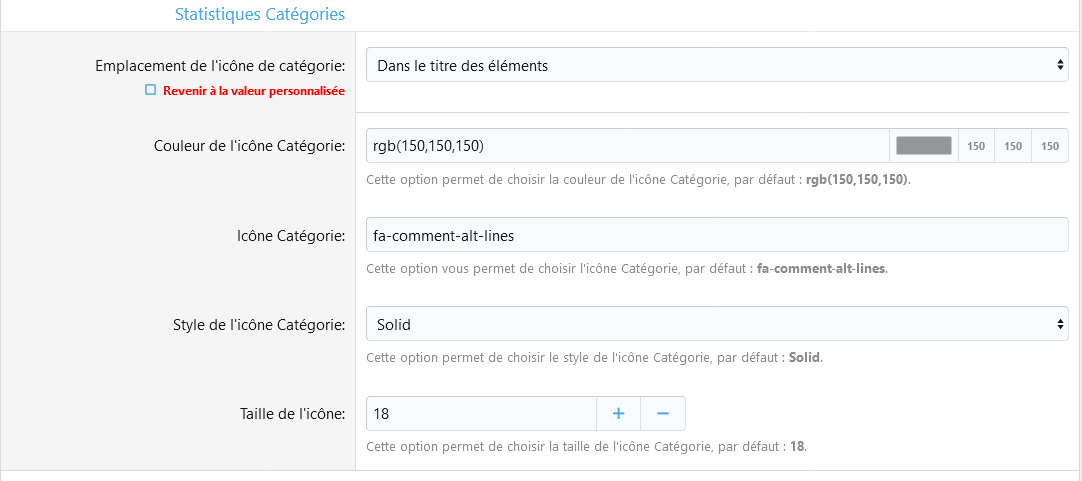Click the 'fa-comment-alt-lines' icon name field

point(716,235)
